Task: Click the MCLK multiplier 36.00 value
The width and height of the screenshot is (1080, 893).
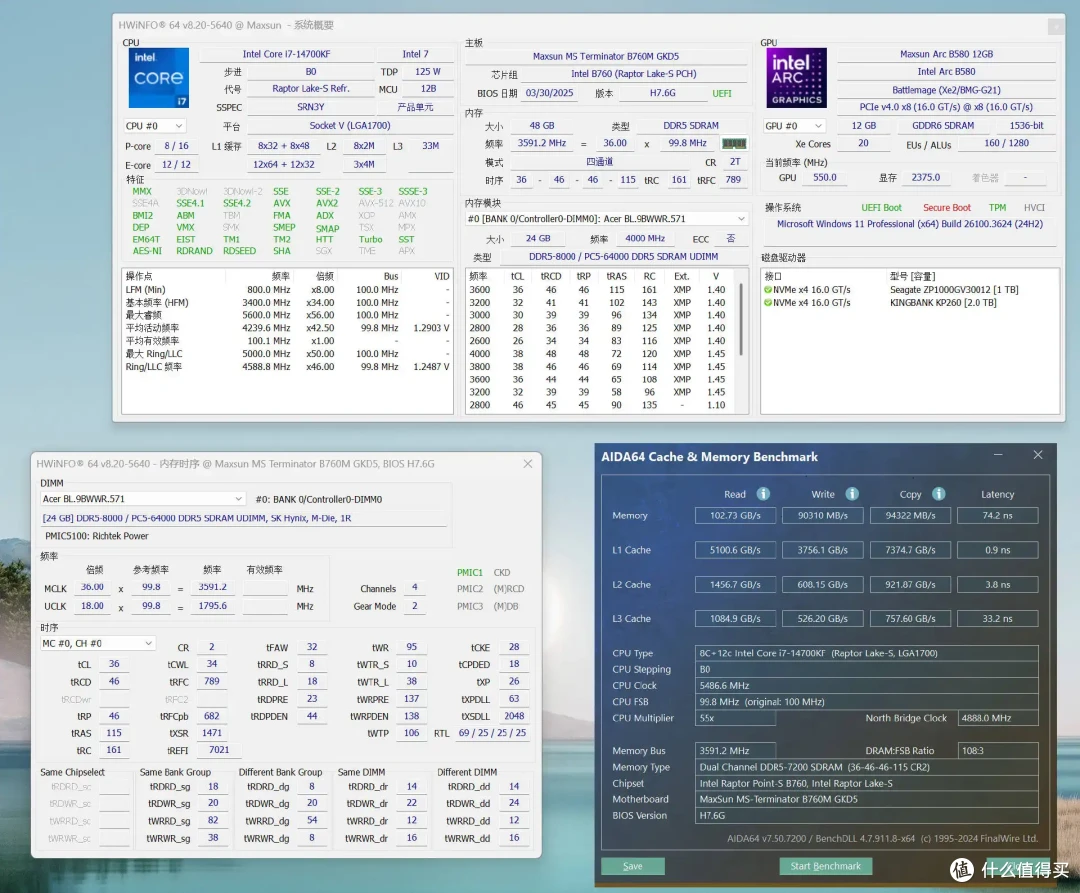Action: (92, 587)
